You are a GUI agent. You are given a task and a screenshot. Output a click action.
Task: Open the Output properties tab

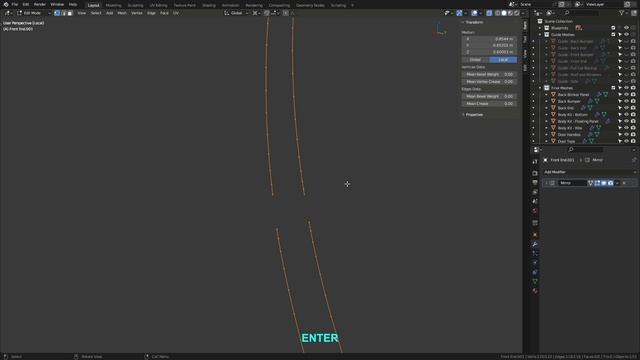[x=535, y=182]
